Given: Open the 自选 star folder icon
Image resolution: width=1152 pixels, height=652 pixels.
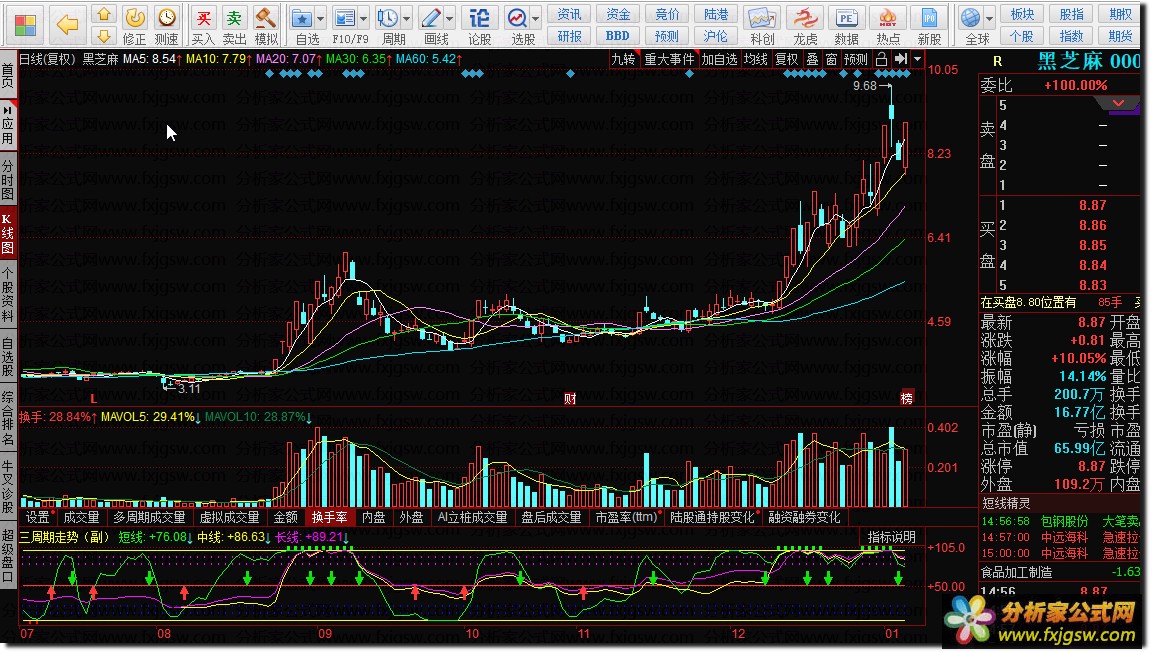Looking at the screenshot, I should [x=301, y=18].
